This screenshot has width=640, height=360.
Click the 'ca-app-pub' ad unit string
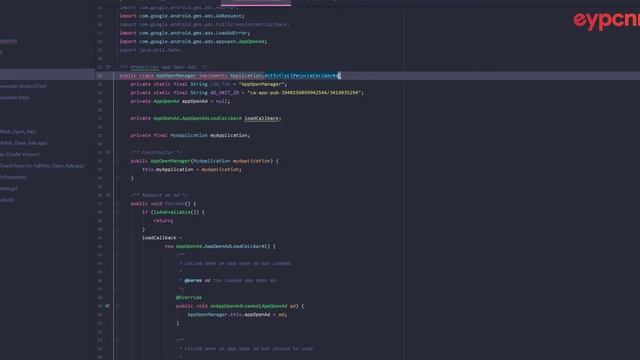click(x=304, y=93)
